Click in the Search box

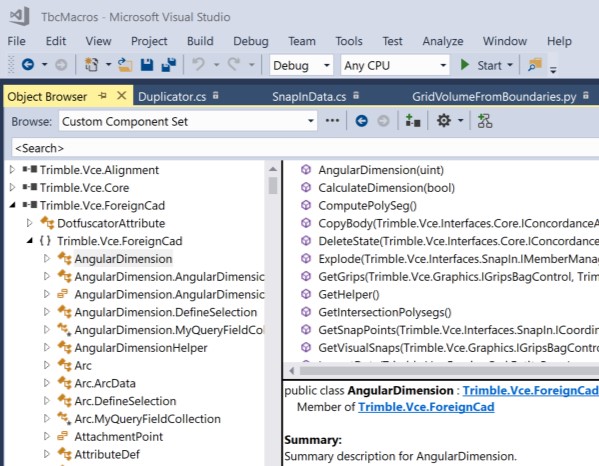click(x=305, y=148)
